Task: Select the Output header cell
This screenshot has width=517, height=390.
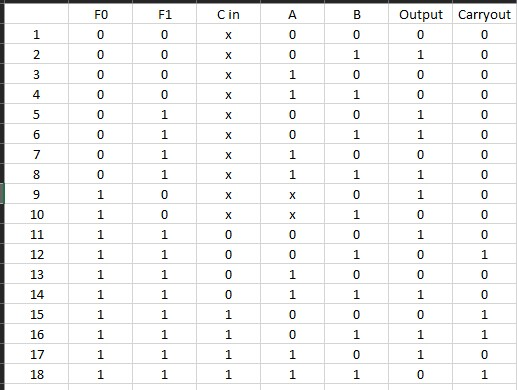Action: click(x=420, y=14)
